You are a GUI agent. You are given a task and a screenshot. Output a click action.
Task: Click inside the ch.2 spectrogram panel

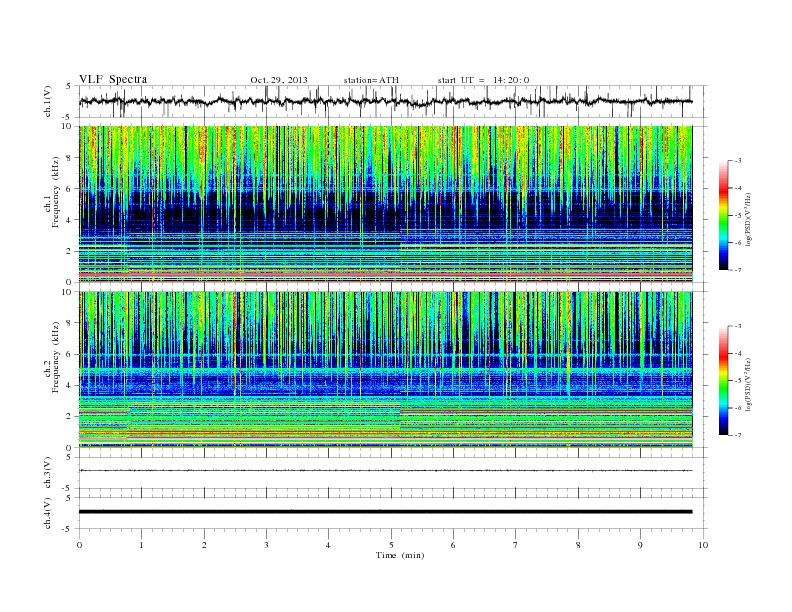pyautogui.click(x=385, y=370)
